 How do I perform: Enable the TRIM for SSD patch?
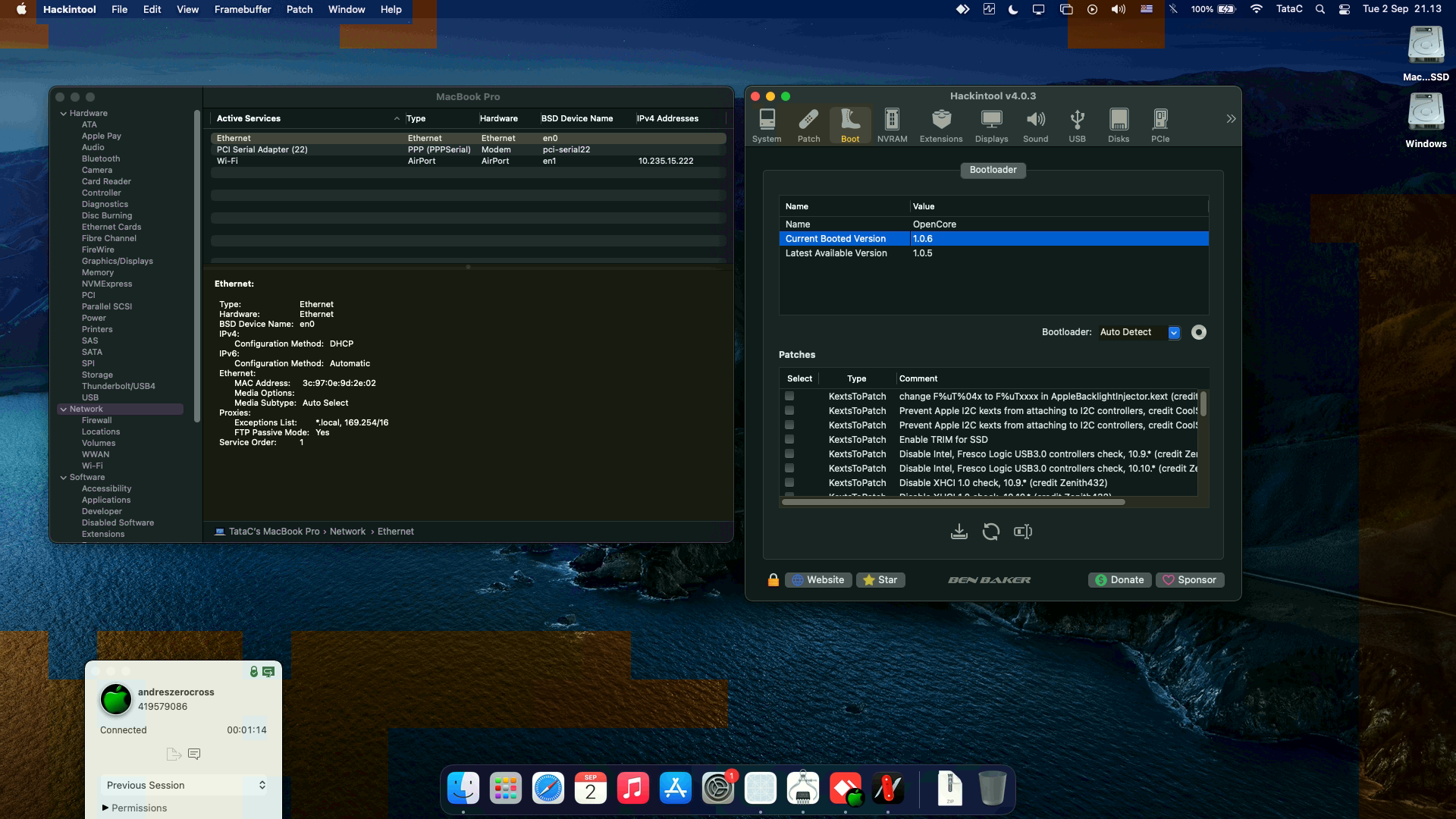pyautogui.click(x=789, y=439)
